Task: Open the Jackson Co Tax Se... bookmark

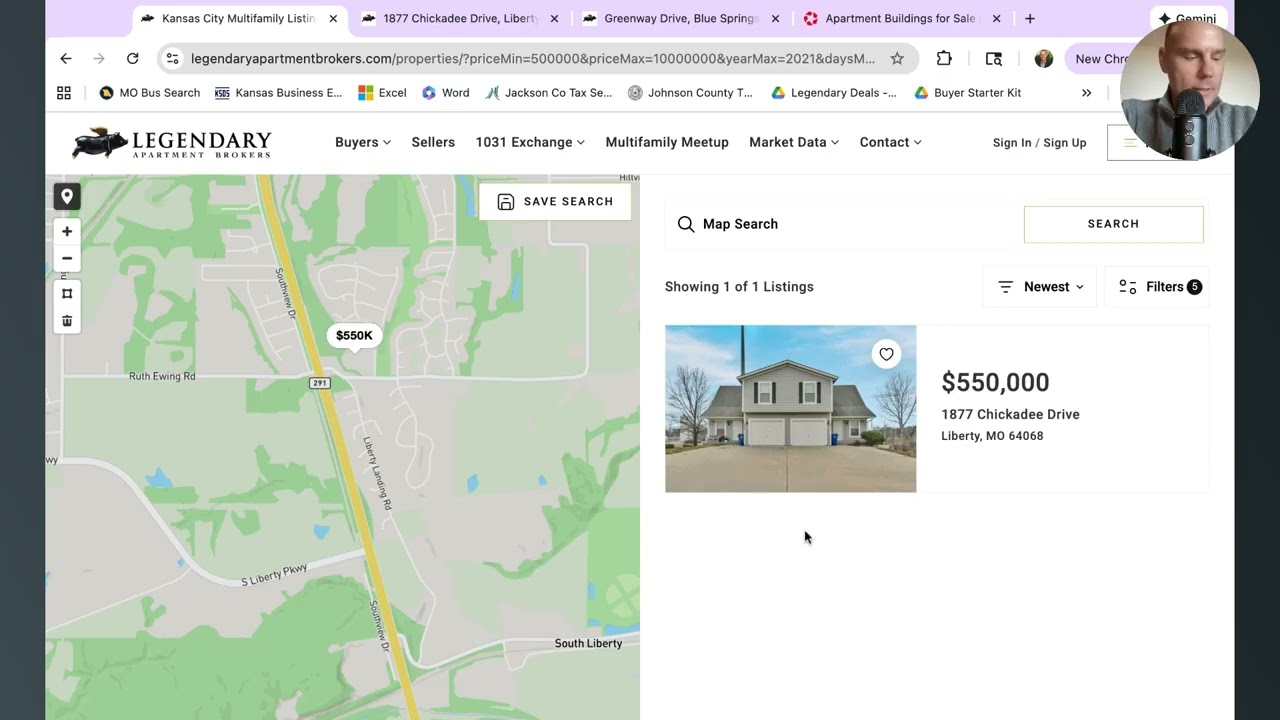Action: (x=549, y=93)
